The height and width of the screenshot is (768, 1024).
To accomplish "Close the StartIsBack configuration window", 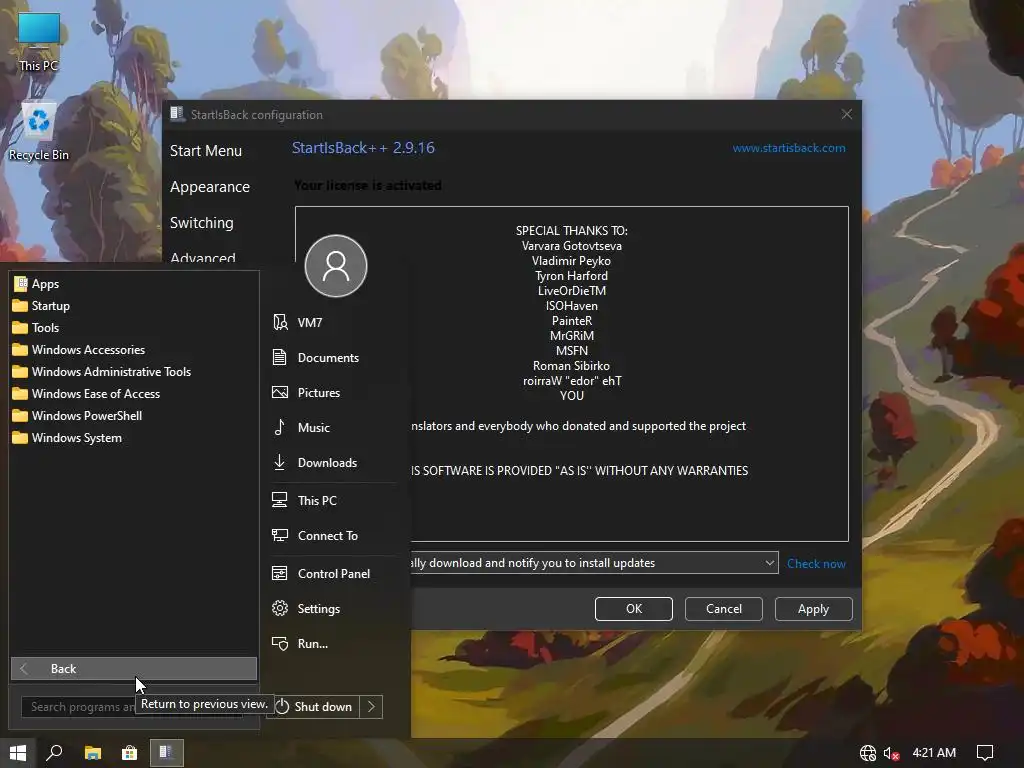I will tap(846, 114).
